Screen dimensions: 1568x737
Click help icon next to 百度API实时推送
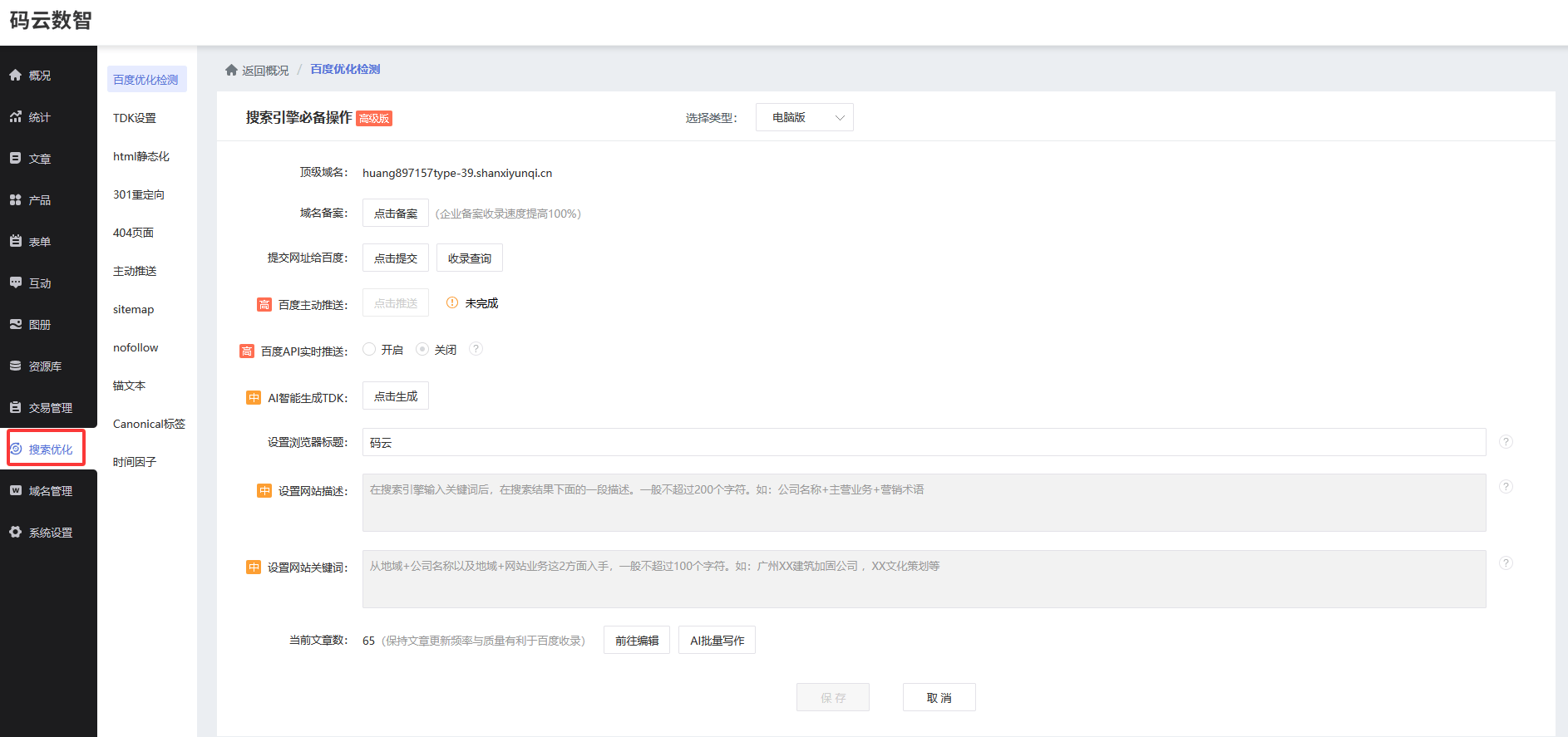point(476,349)
